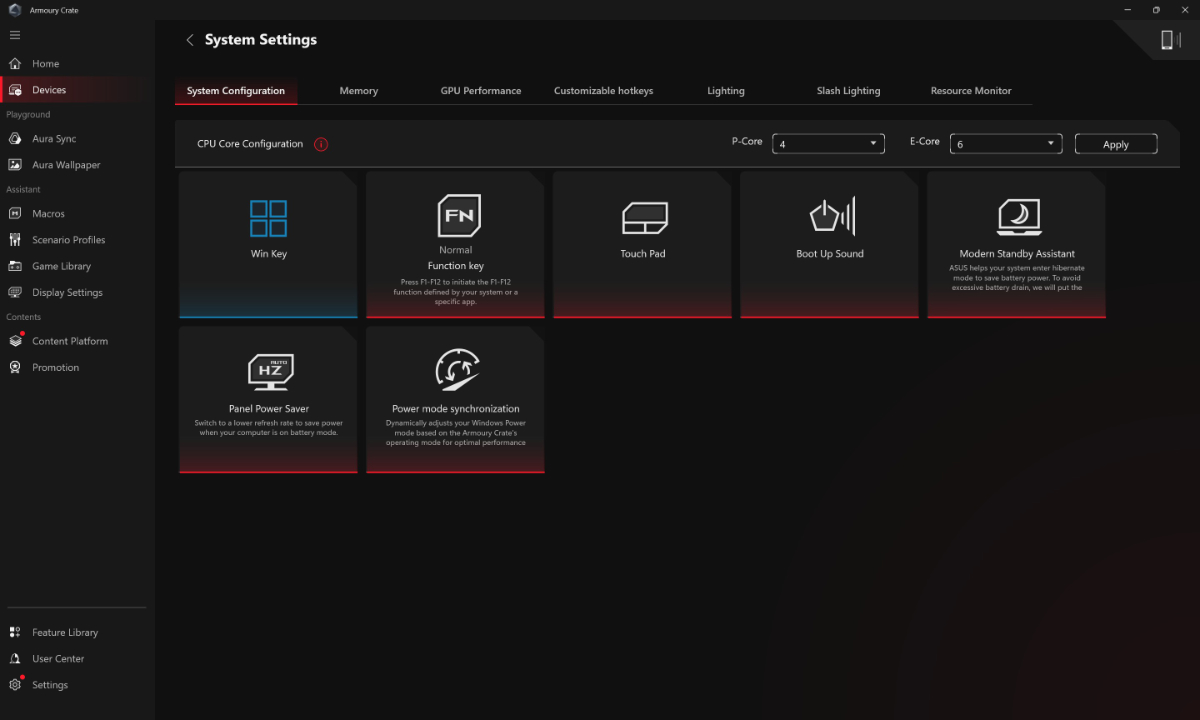The width and height of the screenshot is (1200, 720).
Task: Click Game Library label
Action: [x=61, y=266]
